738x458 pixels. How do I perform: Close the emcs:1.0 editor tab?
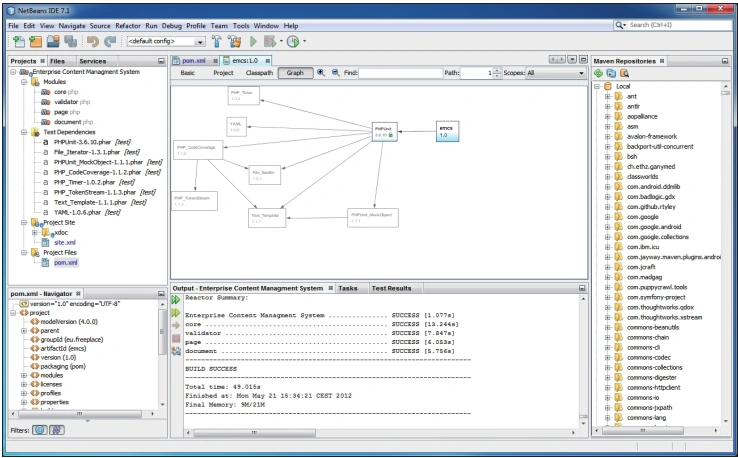pos(267,61)
